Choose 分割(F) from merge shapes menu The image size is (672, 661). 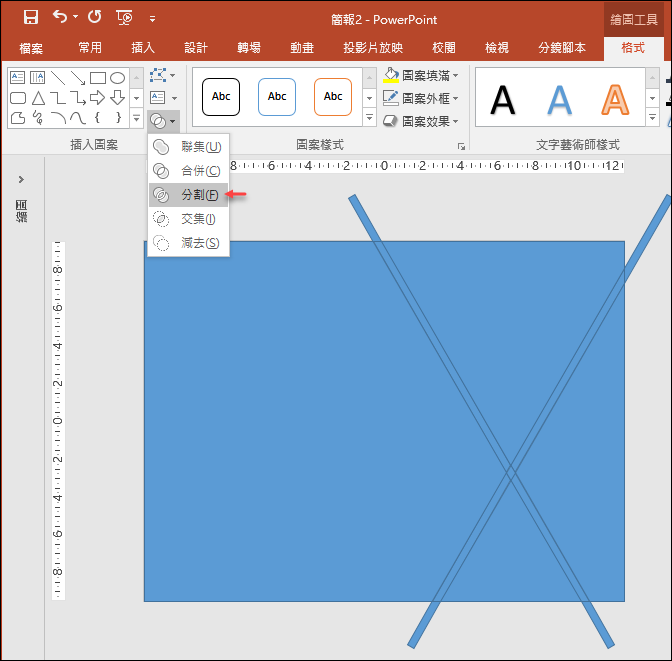pyautogui.click(x=188, y=195)
